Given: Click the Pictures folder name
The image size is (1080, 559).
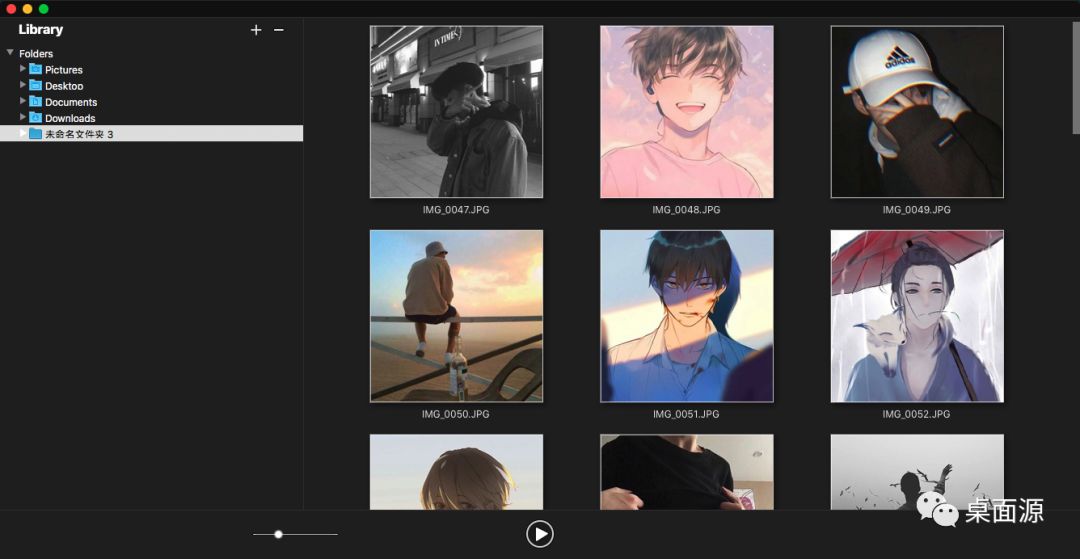Looking at the screenshot, I should pos(64,70).
